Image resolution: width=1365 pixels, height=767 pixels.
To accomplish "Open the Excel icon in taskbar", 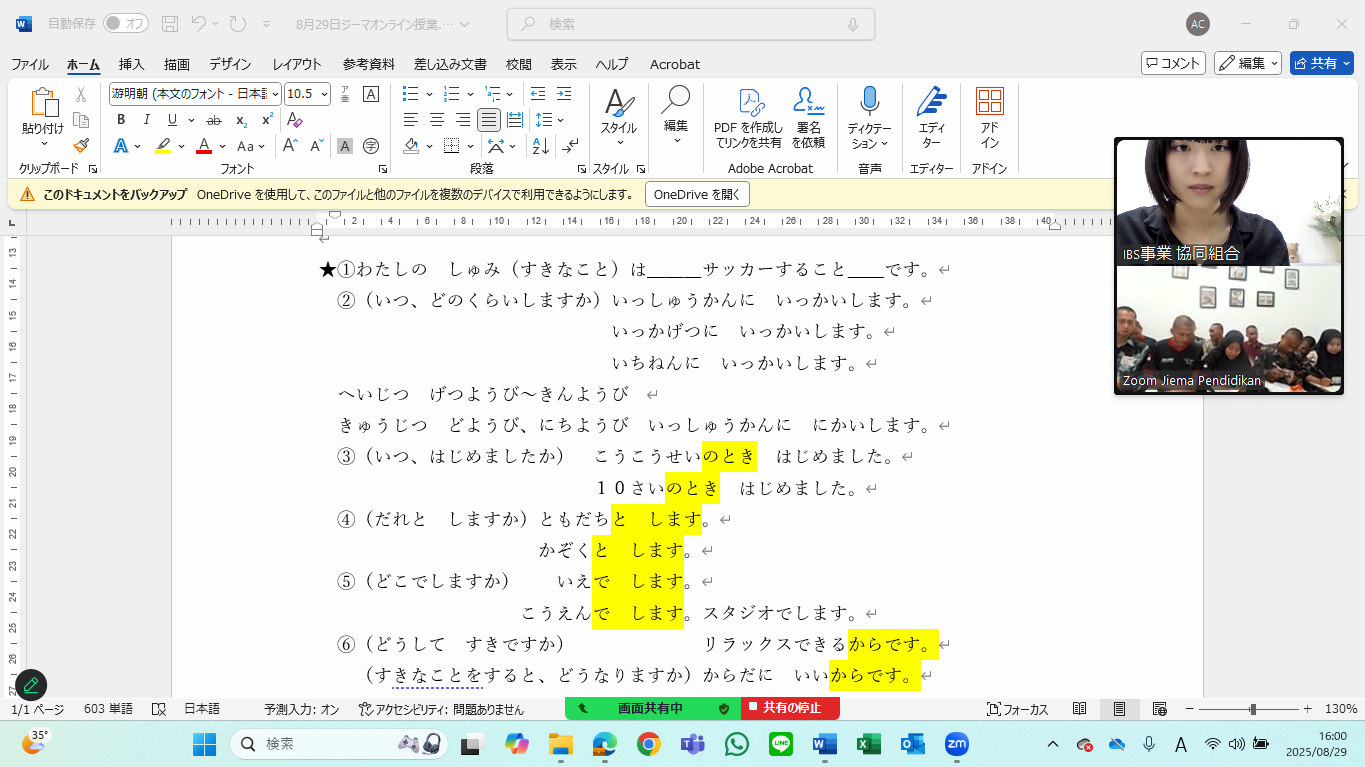I will [x=868, y=744].
